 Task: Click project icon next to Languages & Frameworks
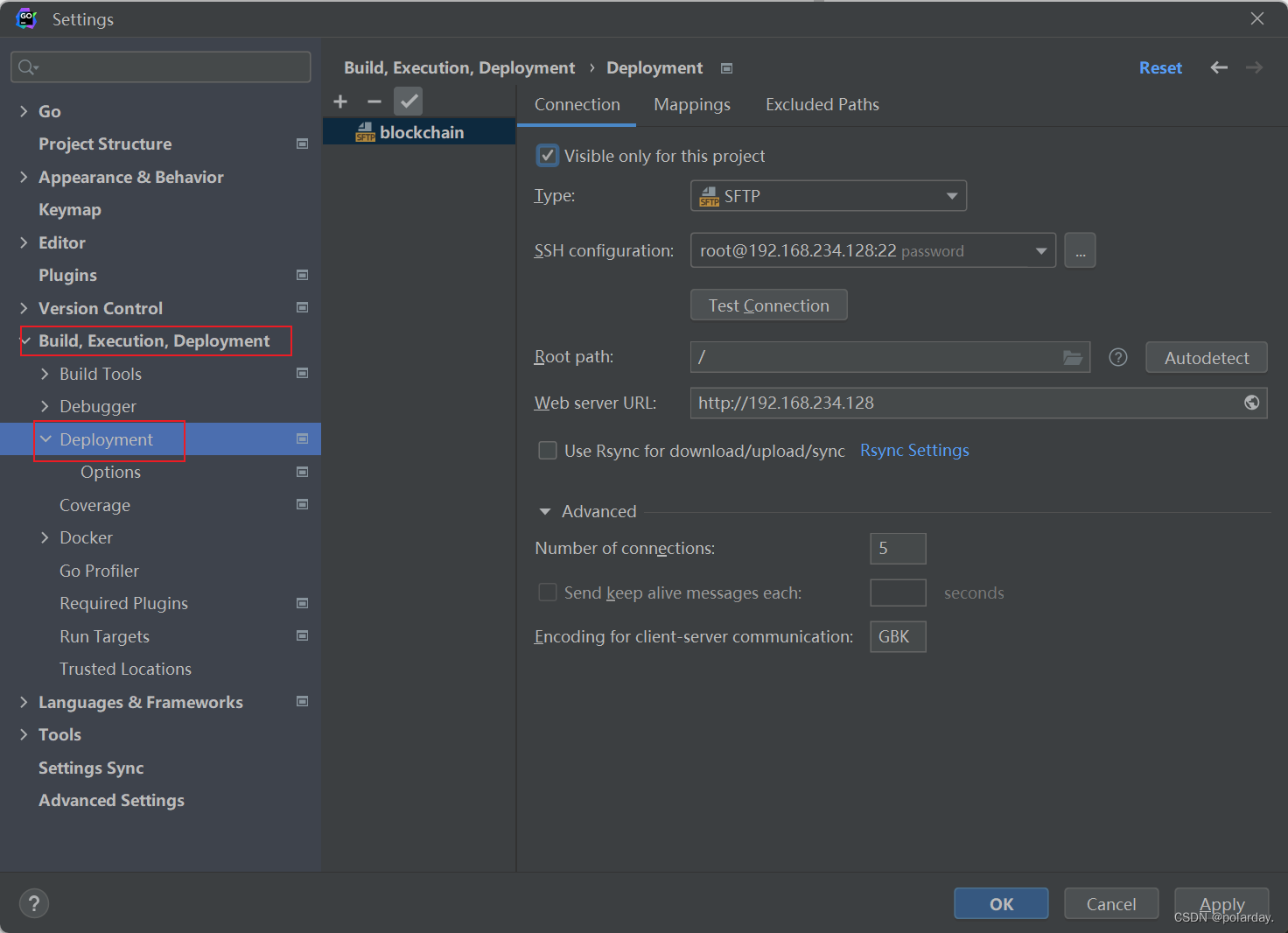pos(302,701)
